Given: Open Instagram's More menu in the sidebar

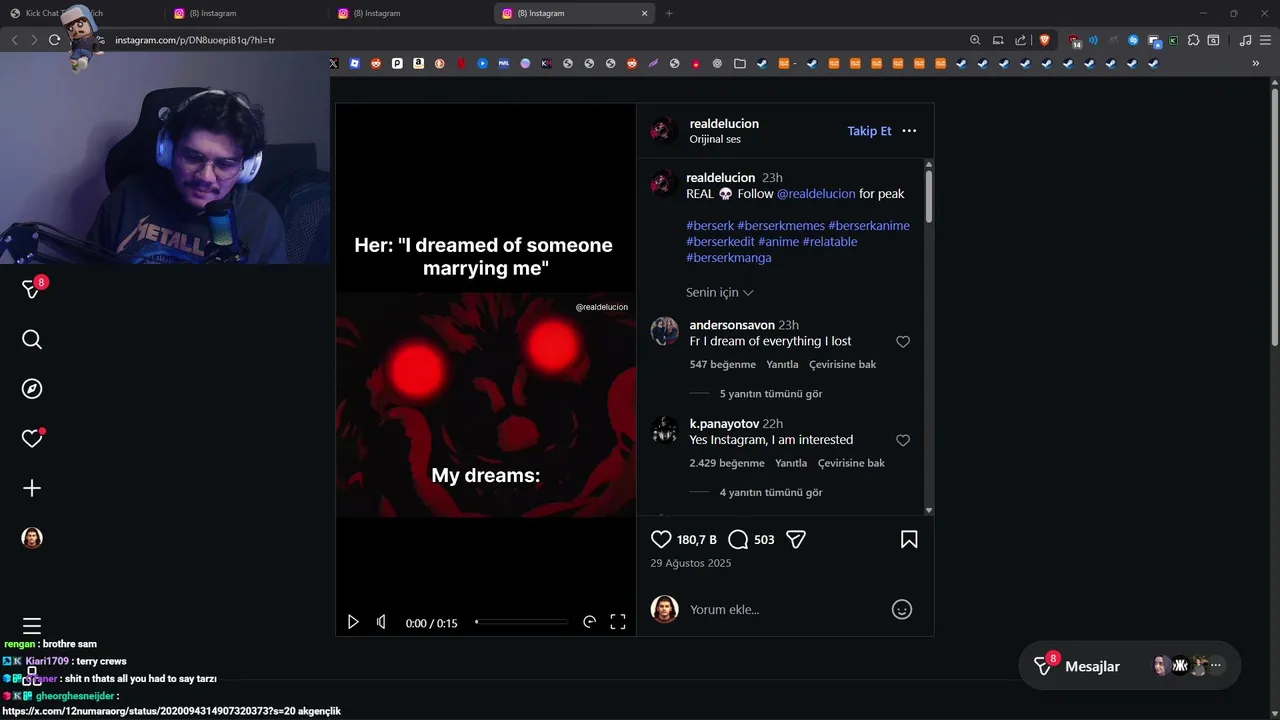Looking at the screenshot, I should pos(32,626).
